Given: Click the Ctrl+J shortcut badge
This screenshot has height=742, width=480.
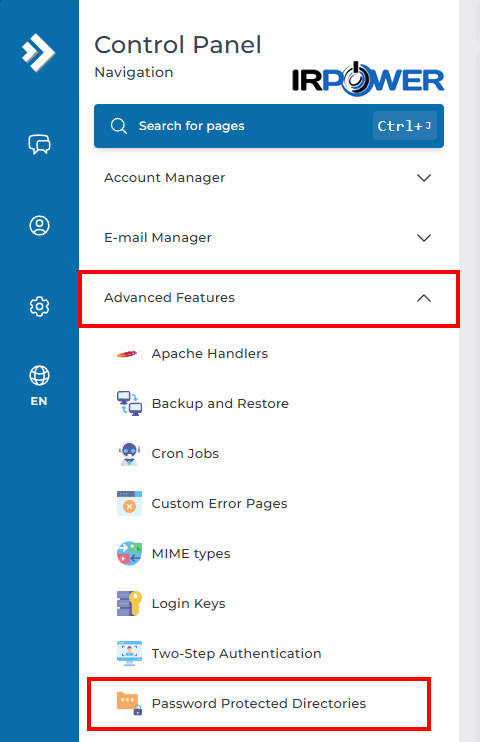Looking at the screenshot, I should 405,126.
